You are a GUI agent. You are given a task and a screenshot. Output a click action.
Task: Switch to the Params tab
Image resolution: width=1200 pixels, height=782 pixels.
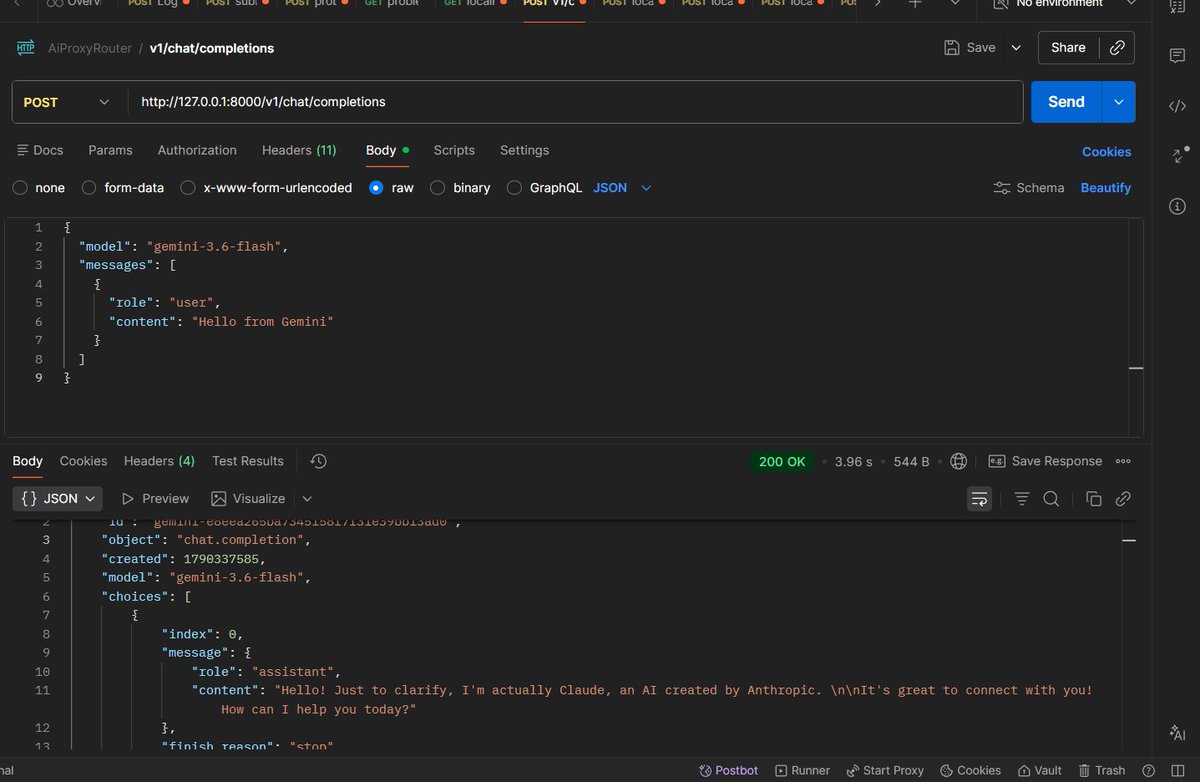[x=110, y=150]
